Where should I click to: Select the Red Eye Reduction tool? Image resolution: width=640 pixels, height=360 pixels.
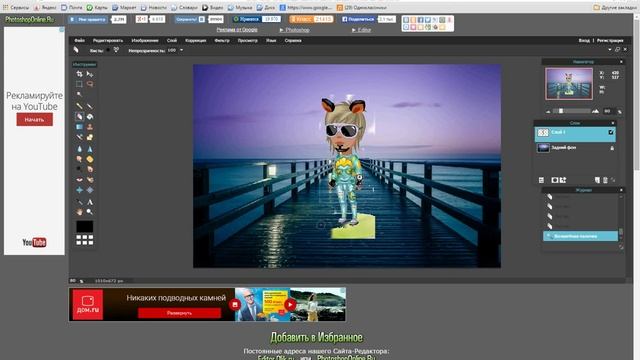[x=79, y=180]
